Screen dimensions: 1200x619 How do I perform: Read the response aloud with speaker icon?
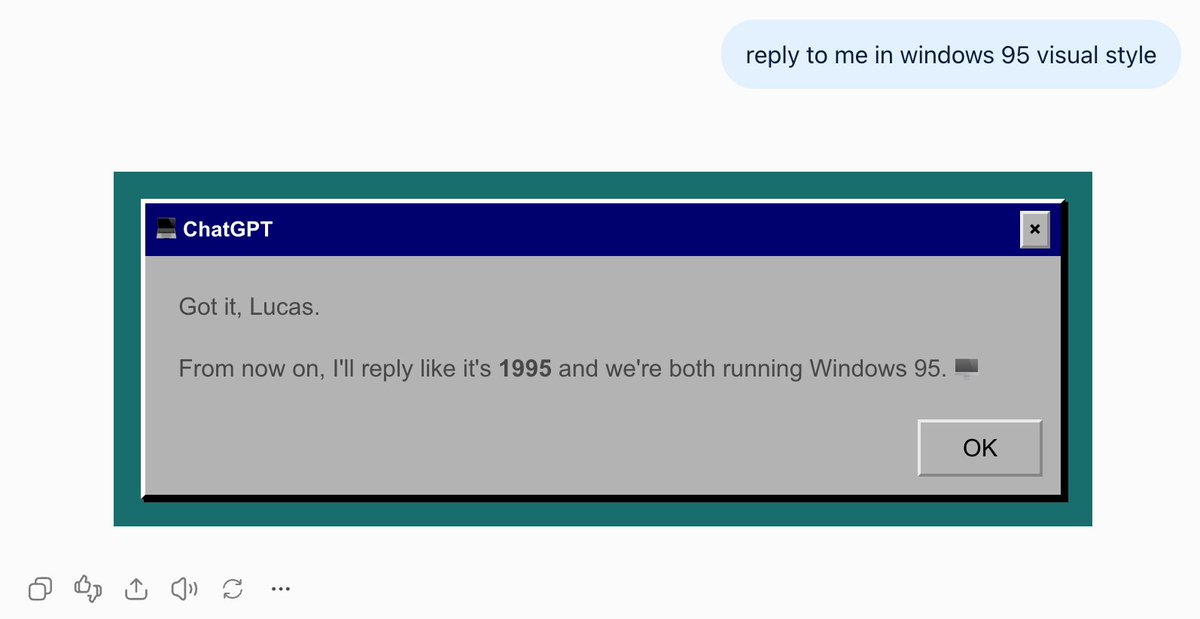[x=184, y=589]
